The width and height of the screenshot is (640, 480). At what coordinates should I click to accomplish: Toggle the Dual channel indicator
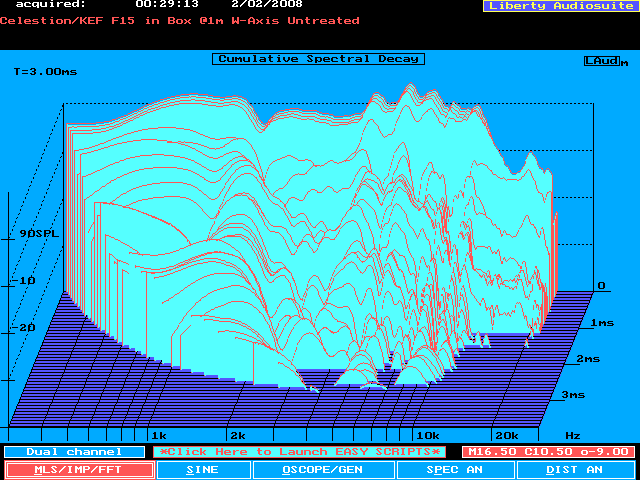point(73,452)
